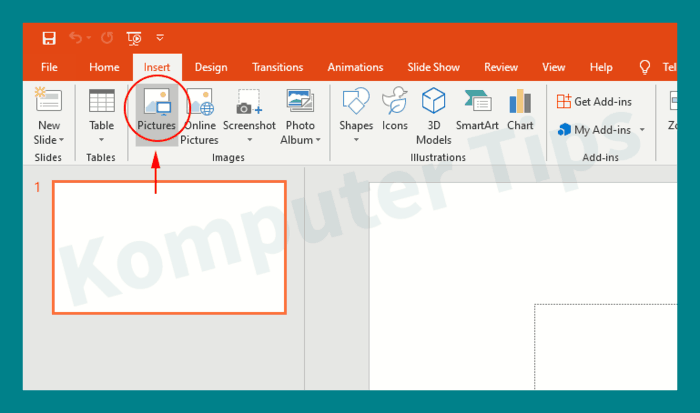Click the dotted placeholder box on slide
This screenshot has width=700, height=413.
(x=606, y=347)
